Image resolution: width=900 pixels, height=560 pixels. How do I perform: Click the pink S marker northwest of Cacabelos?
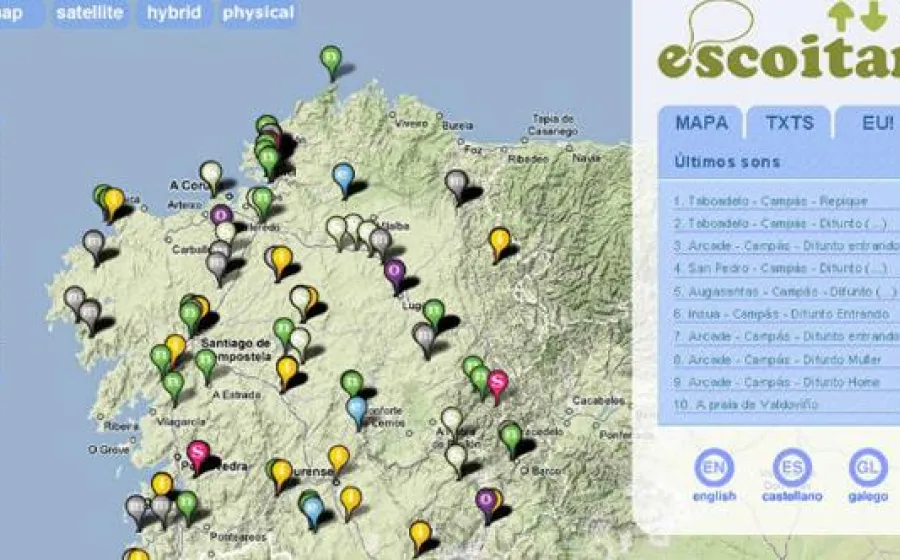[x=498, y=386]
